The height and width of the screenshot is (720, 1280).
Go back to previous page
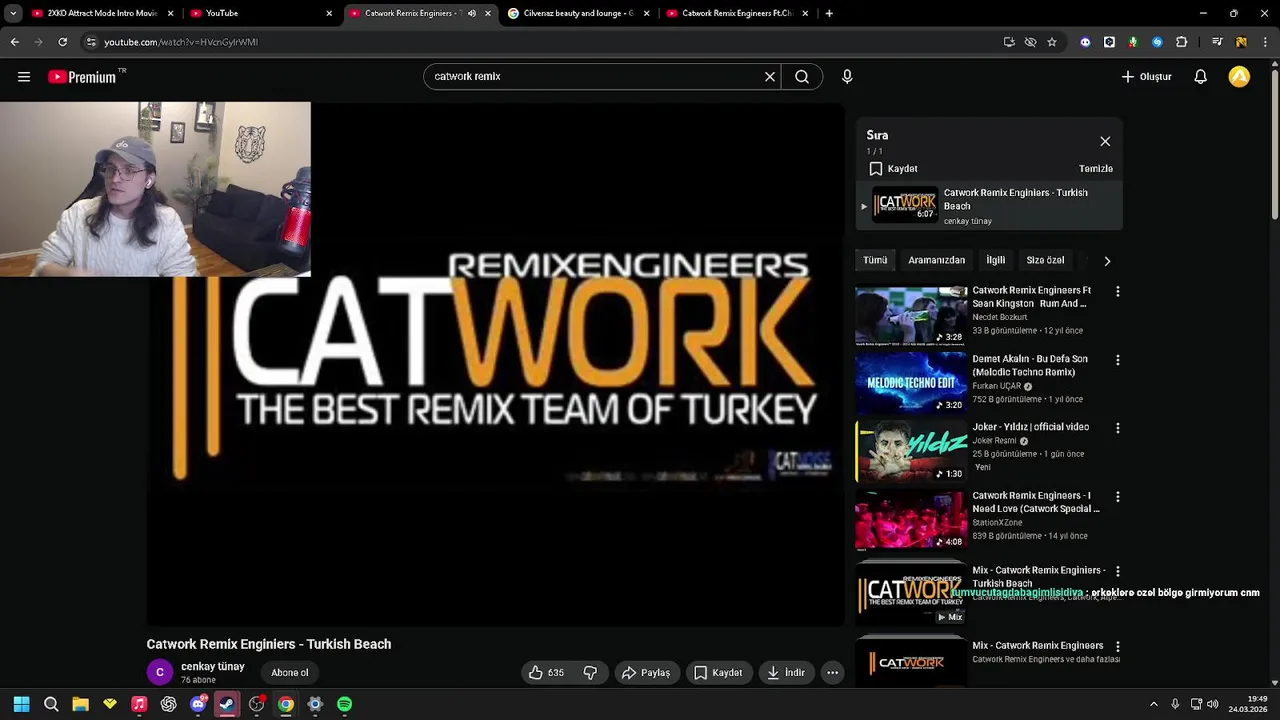14,42
